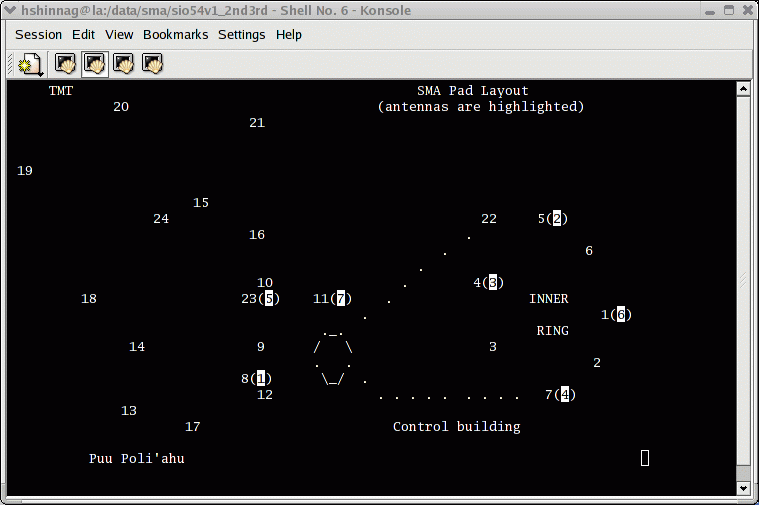Screen dimensions: 759x505
Task: Minimize the Konsole window
Action: 710,11
